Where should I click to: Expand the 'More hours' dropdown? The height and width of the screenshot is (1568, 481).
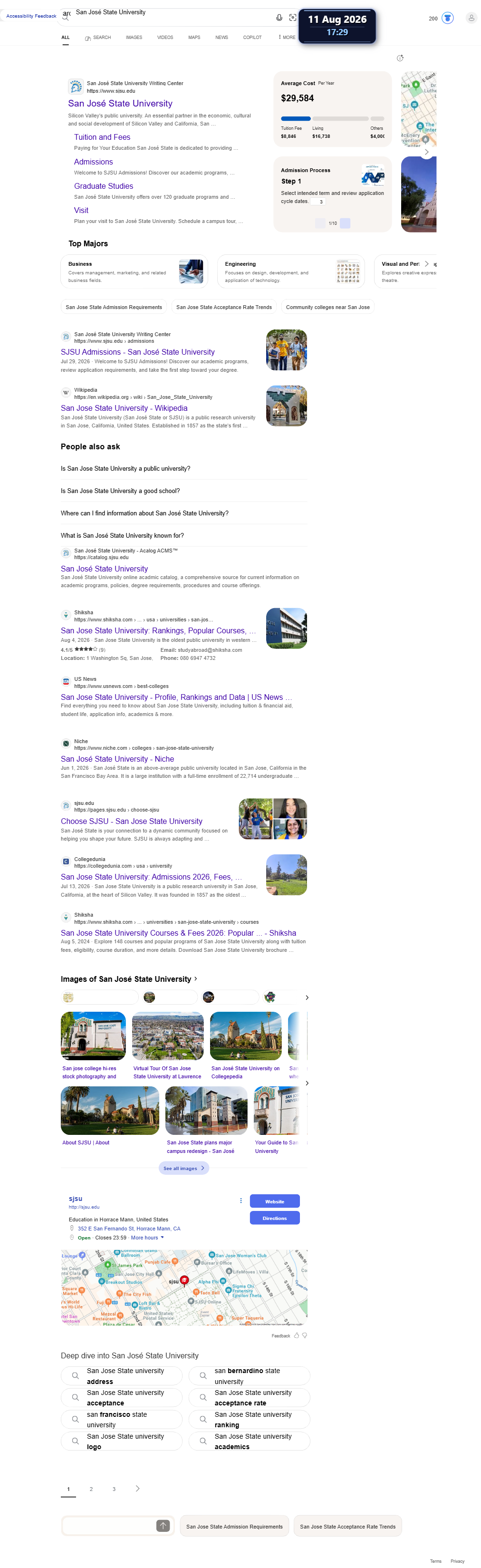pos(147,1238)
